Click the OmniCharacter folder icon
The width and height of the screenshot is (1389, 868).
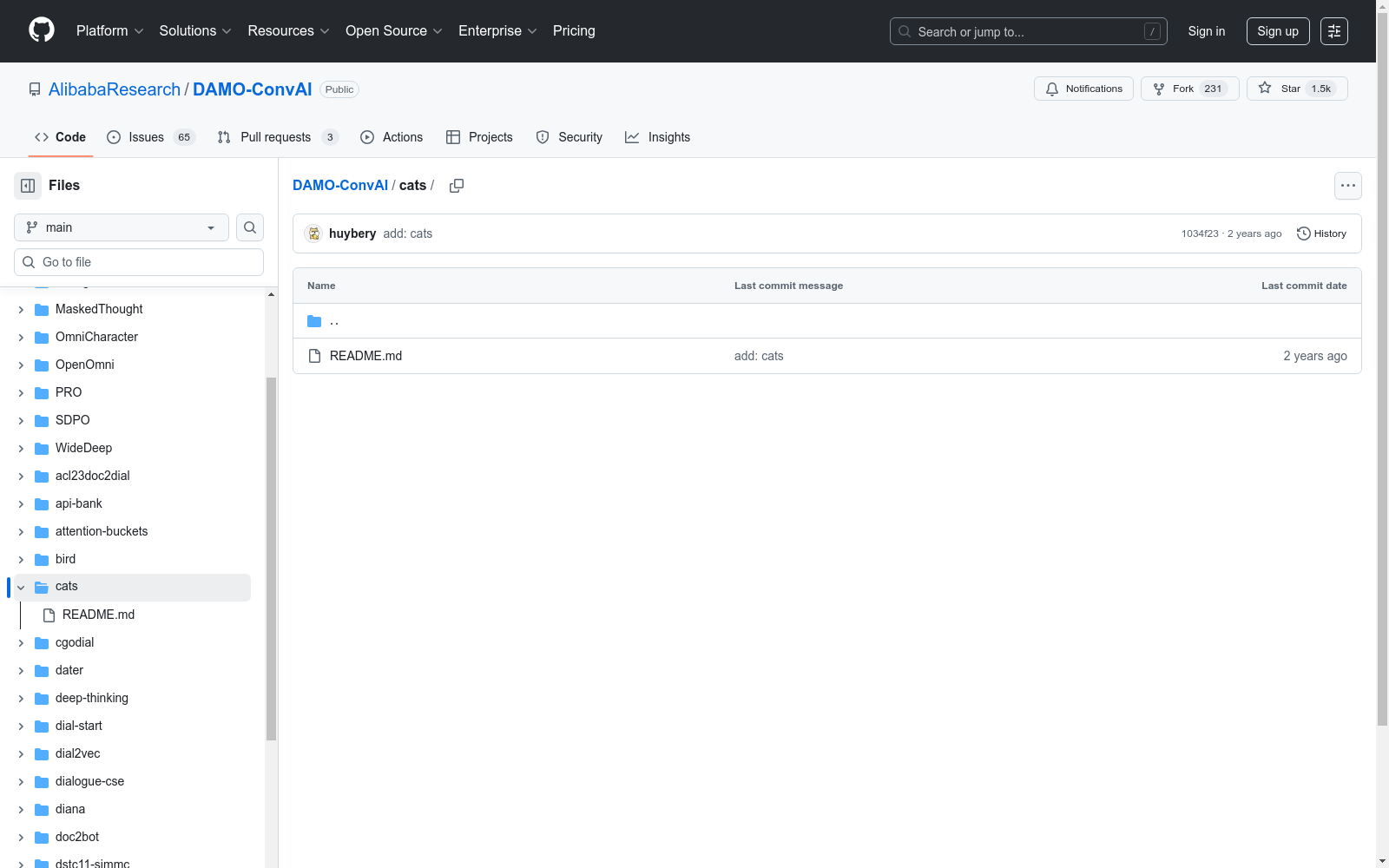42,337
